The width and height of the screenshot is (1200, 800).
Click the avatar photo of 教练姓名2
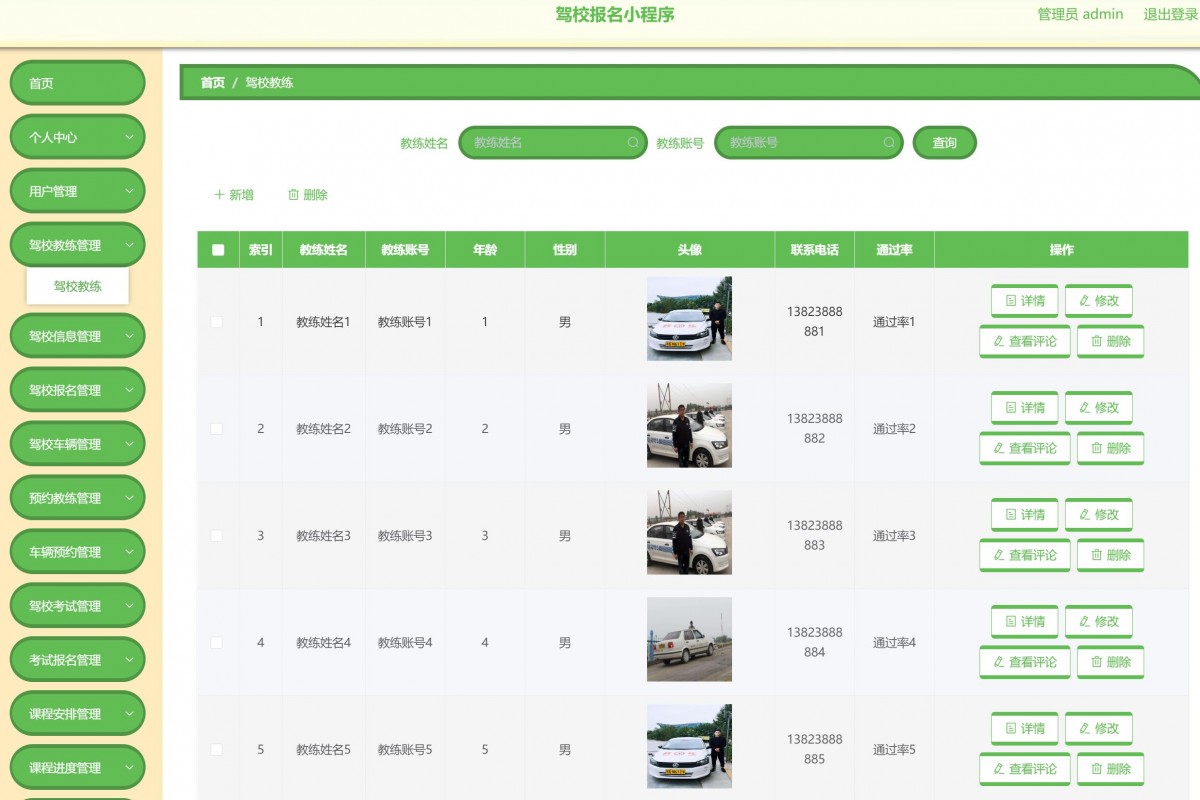coord(689,425)
